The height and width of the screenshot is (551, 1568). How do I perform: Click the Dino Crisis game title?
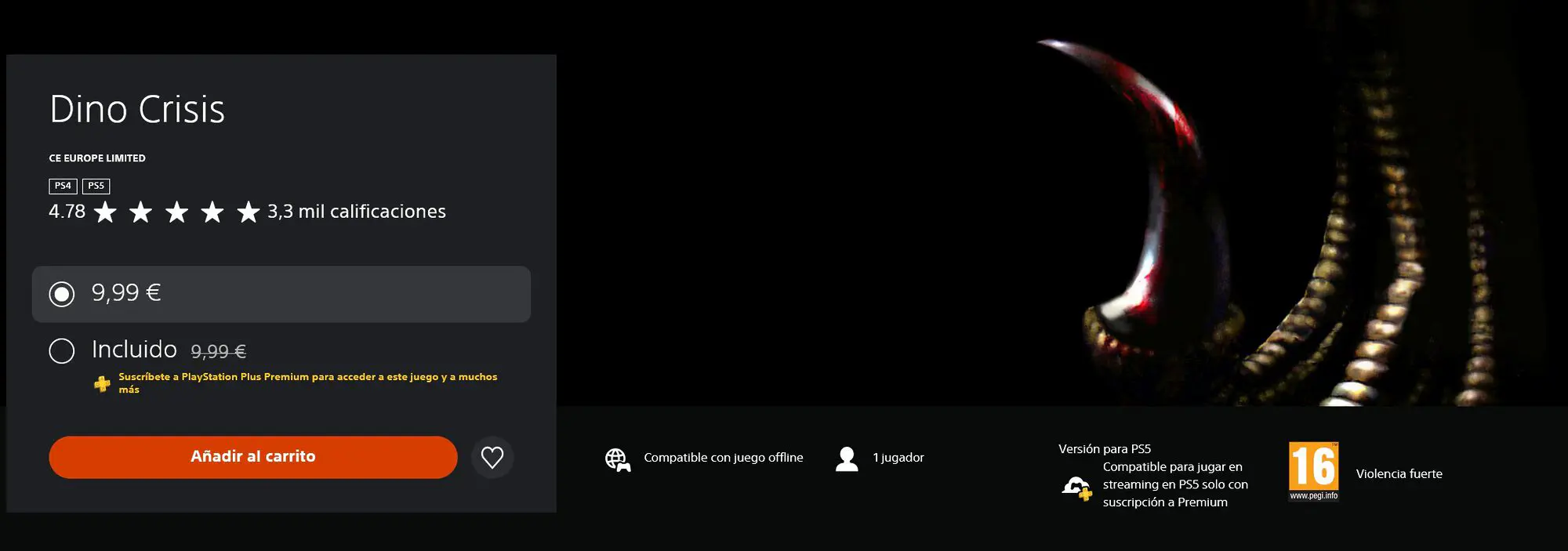[x=137, y=109]
